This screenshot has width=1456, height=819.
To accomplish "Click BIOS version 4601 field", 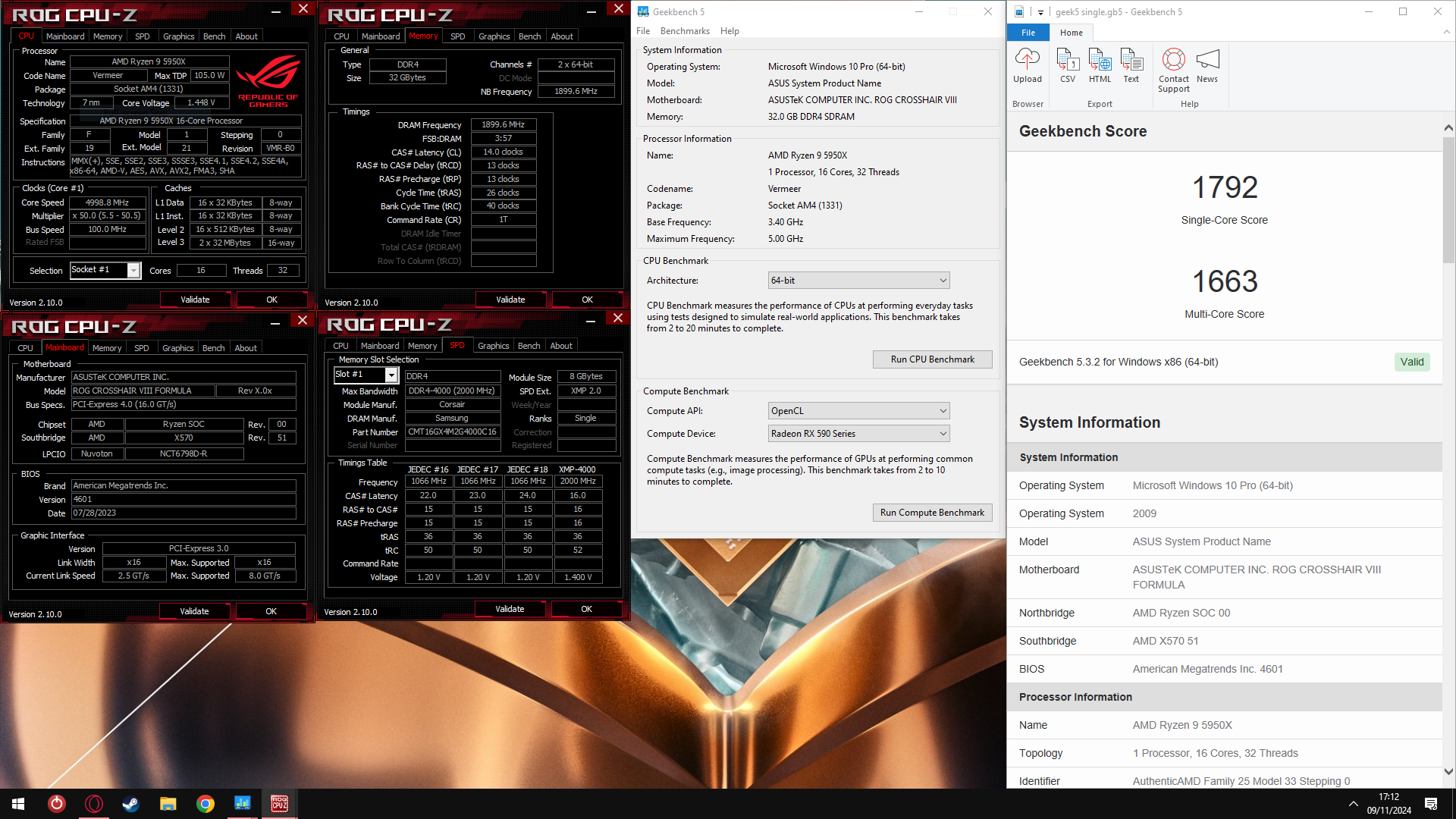I will point(184,499).
